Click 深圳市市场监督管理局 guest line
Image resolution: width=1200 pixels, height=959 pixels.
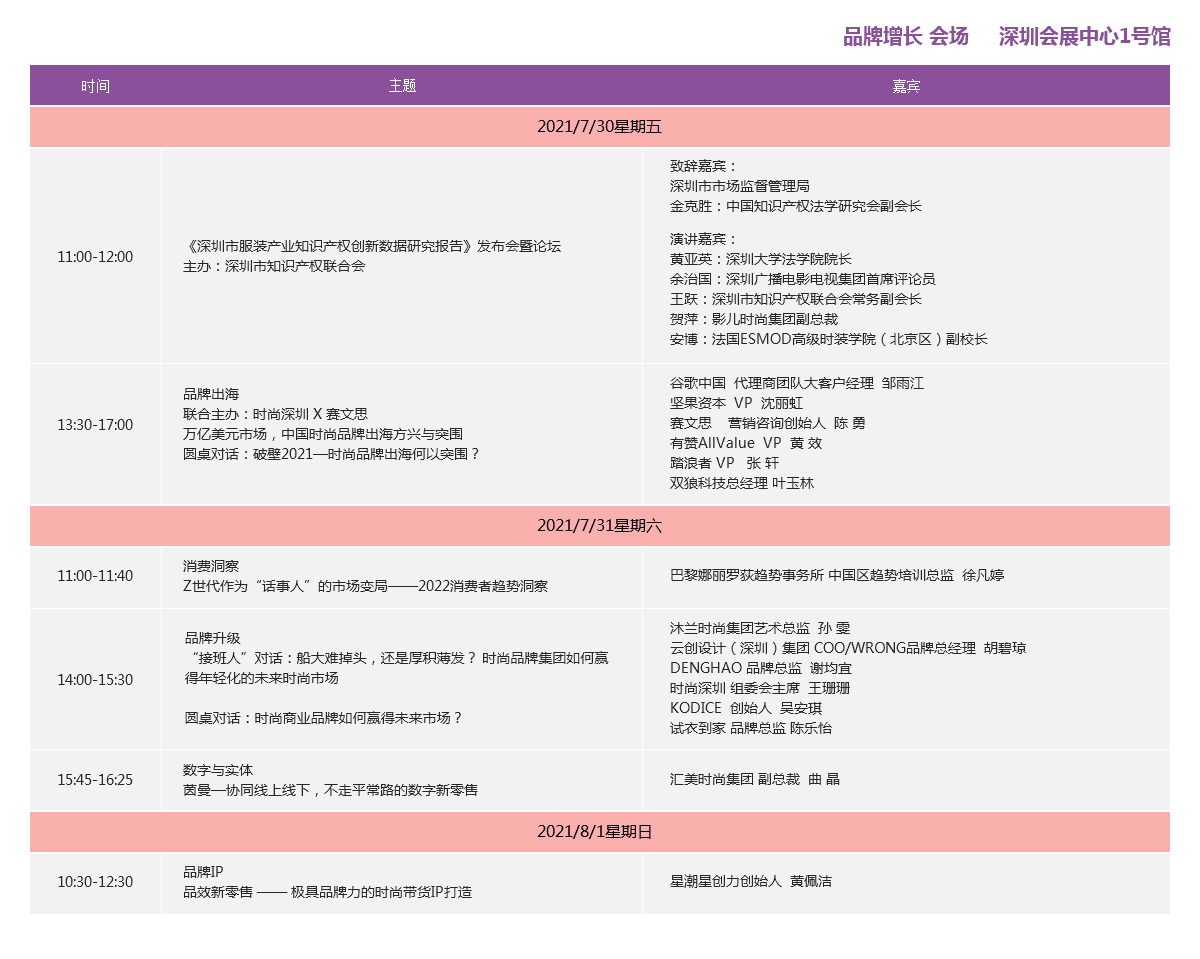click(x=740, y=186)
